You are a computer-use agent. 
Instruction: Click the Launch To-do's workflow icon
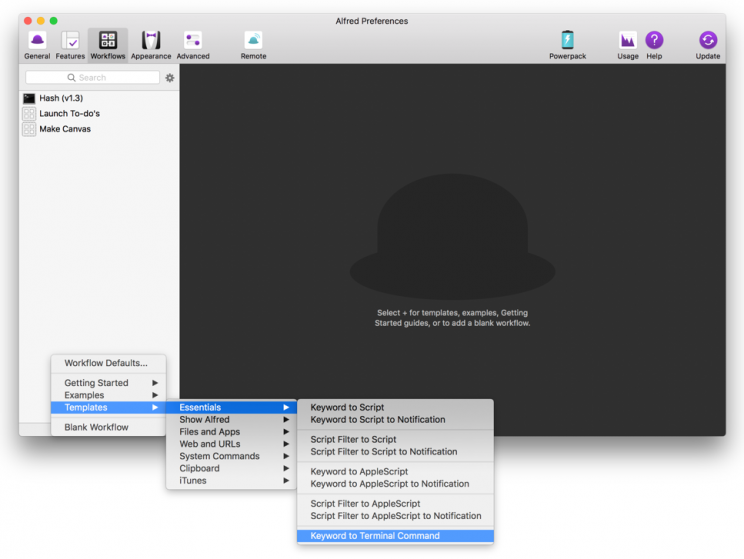point(29,114)
